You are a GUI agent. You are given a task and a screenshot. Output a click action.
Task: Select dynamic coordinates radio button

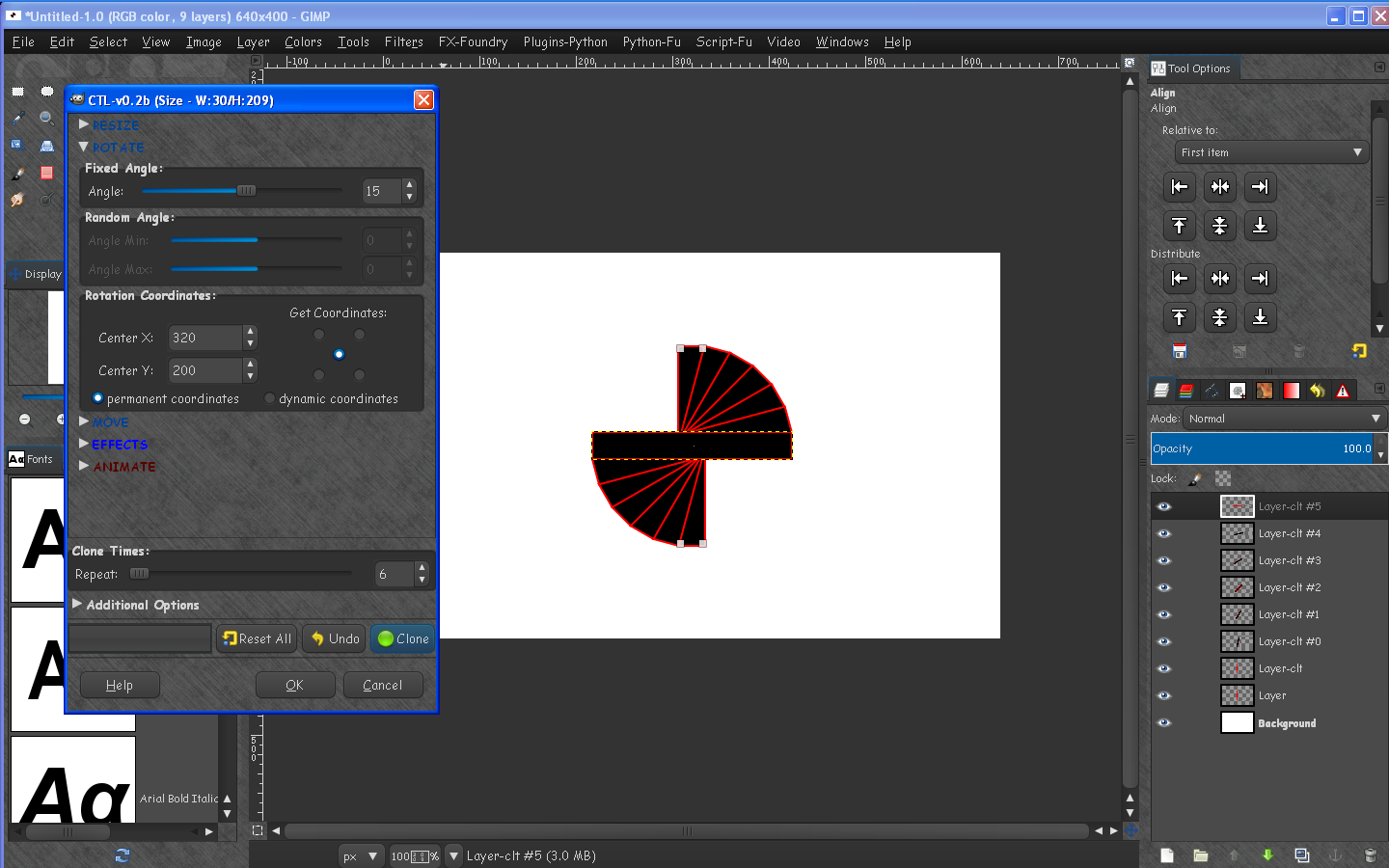269,398
